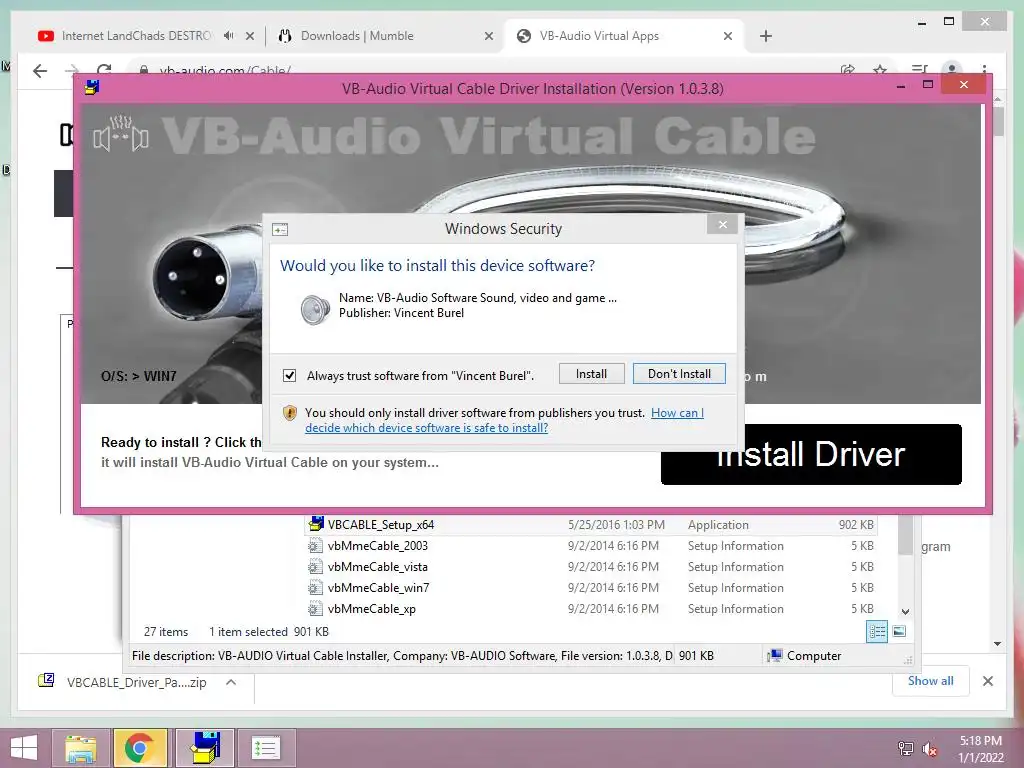Expand the download item options chevron

pyautogui.click(x=231, y=682)
